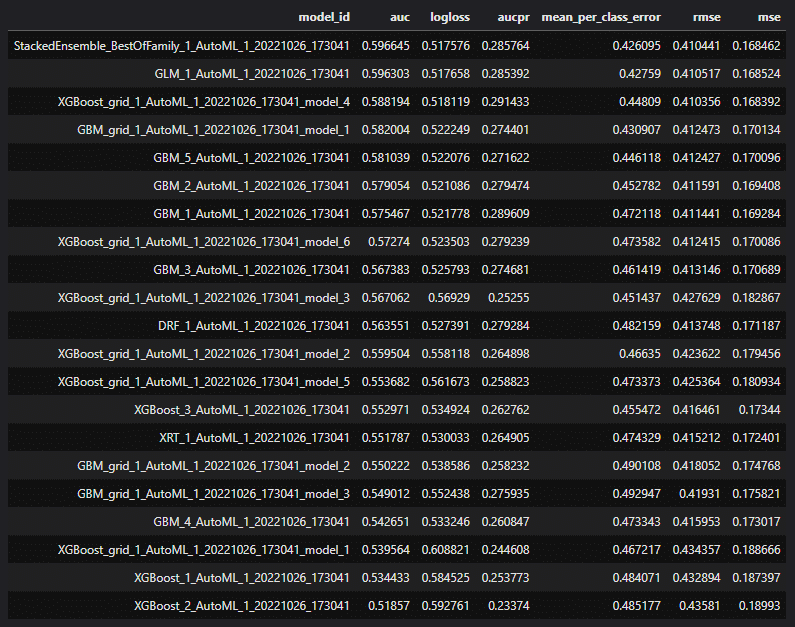Click rmse value 0.415953
The image size is (795, 627).
point(697,522)
